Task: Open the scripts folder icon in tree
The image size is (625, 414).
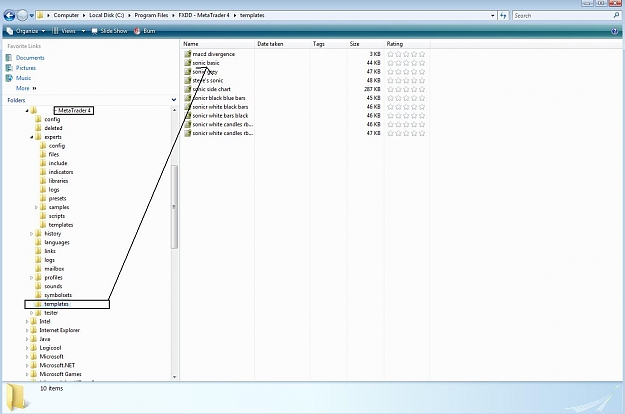Action: tap(43, 216)
